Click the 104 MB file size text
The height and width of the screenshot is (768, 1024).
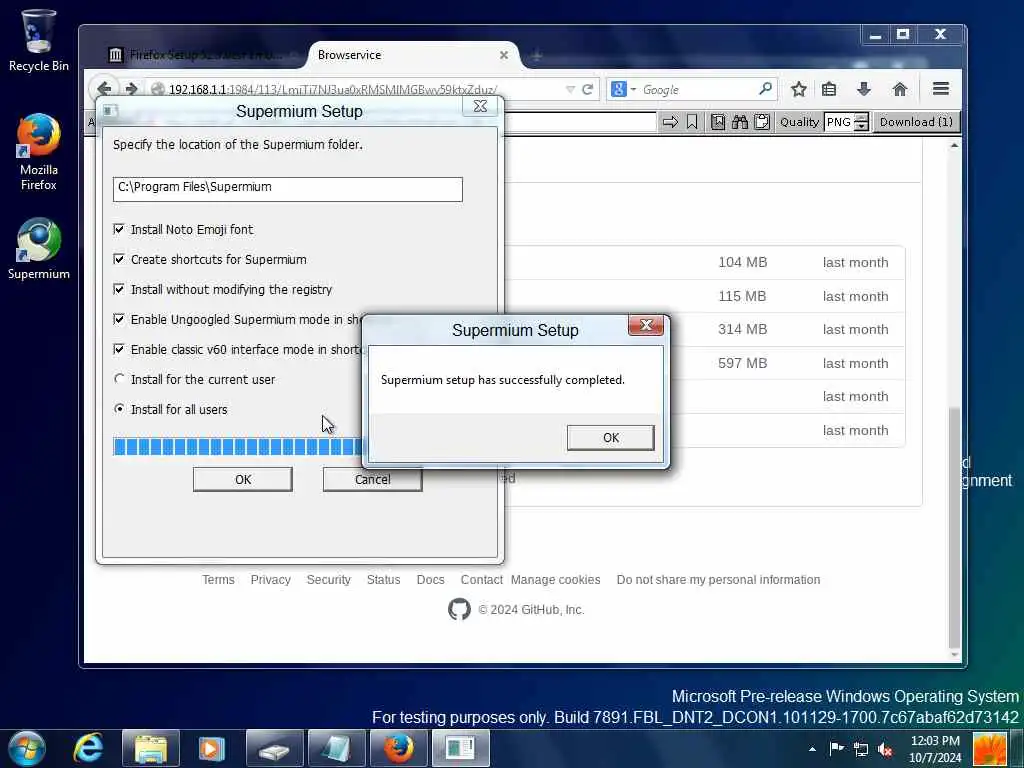743,263
